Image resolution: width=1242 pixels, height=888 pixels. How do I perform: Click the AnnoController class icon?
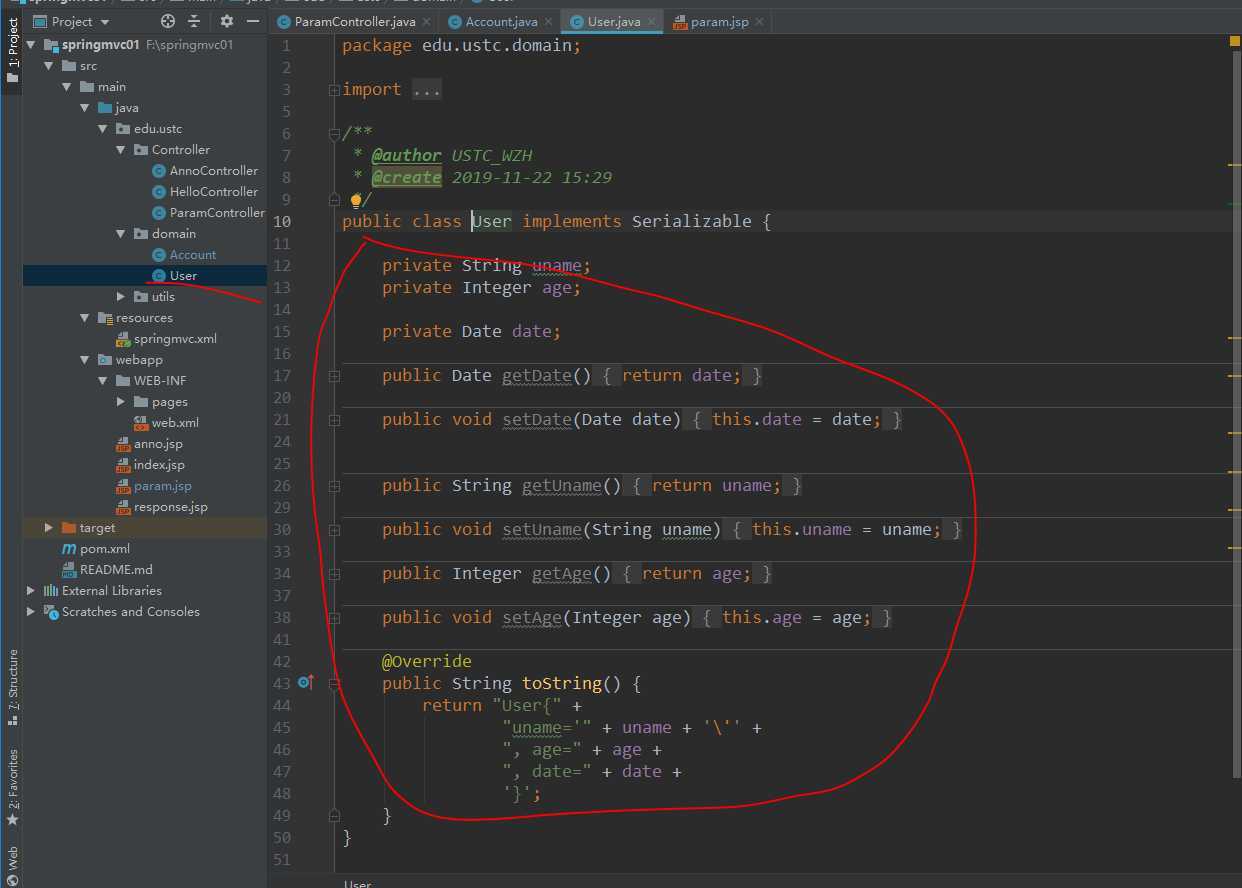pyautogui.click(x=159, y=171)
